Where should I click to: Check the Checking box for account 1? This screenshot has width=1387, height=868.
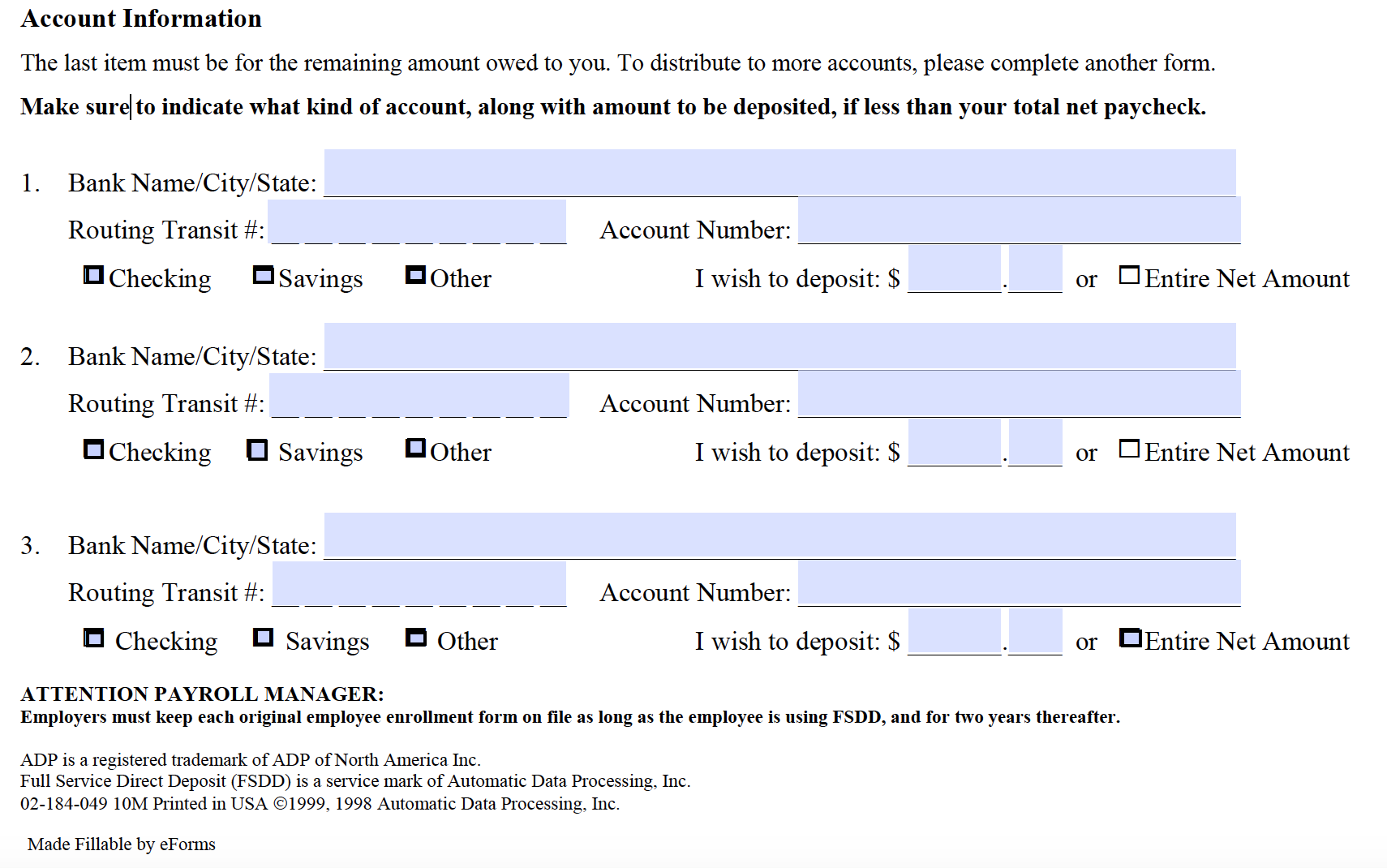(x=92, y=275)
